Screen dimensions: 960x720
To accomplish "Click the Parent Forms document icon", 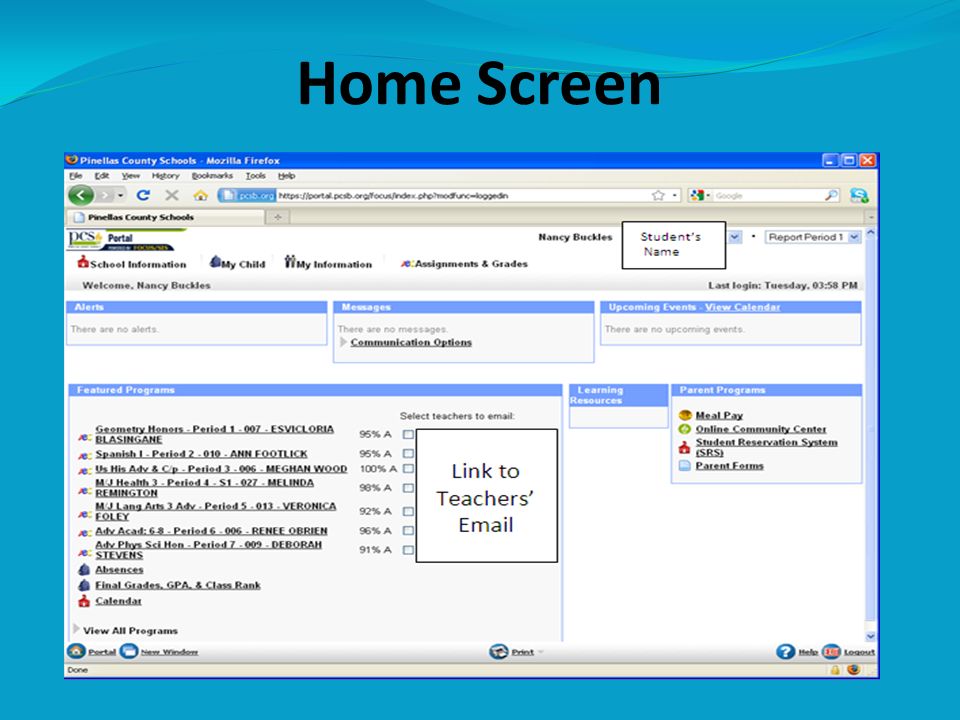I will coord(685,466).
